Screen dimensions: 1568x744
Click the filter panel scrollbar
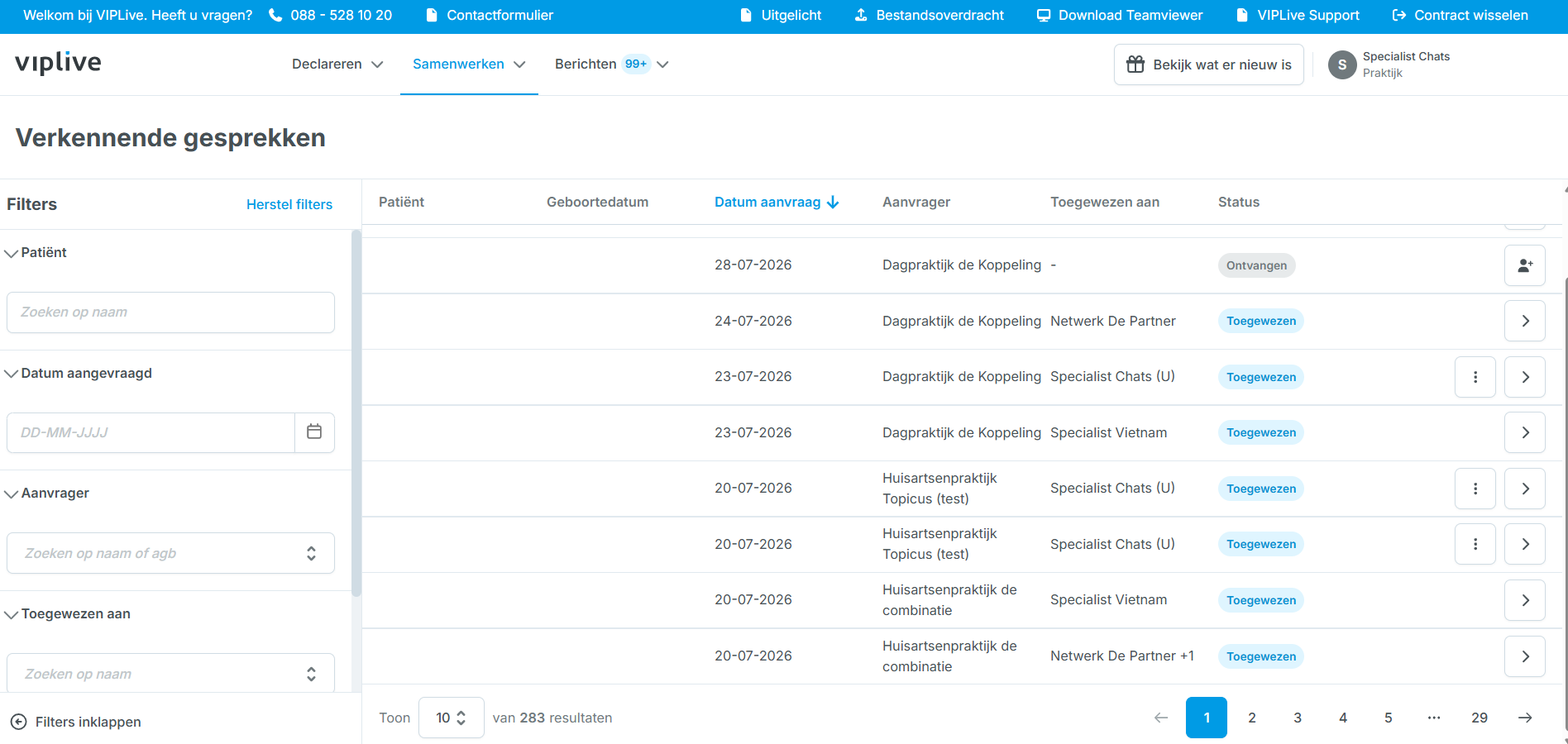click(356, 413)
